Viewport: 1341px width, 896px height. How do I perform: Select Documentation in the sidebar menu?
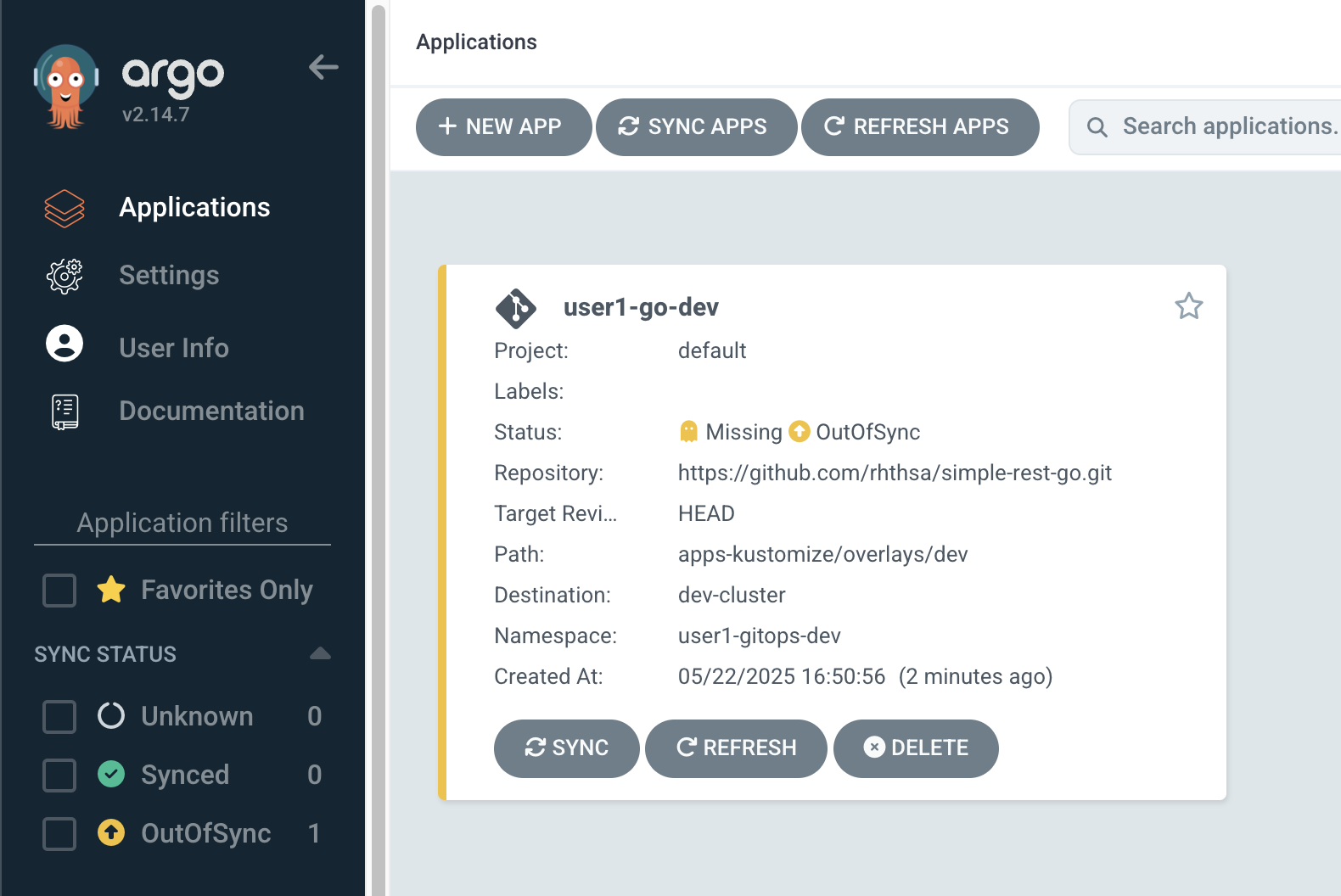pos(211,412)
